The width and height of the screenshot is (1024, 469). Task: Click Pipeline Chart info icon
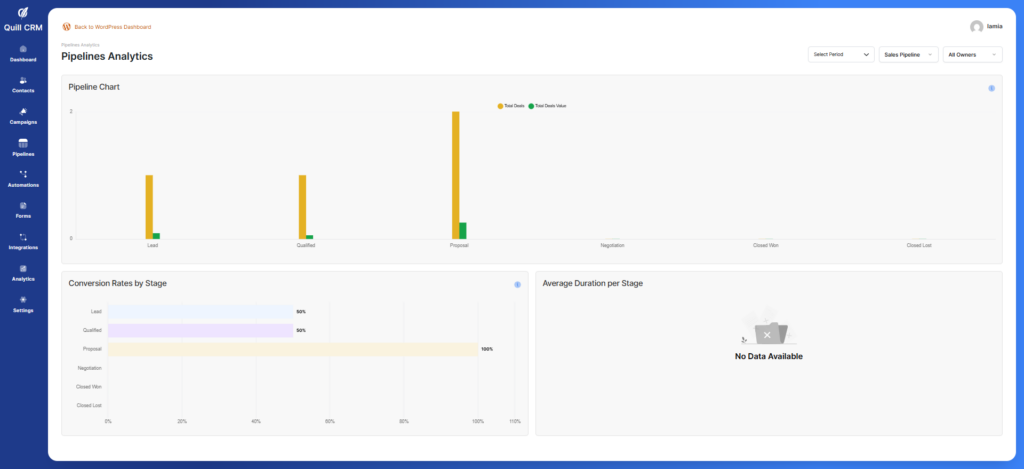[x=991, y=88]
